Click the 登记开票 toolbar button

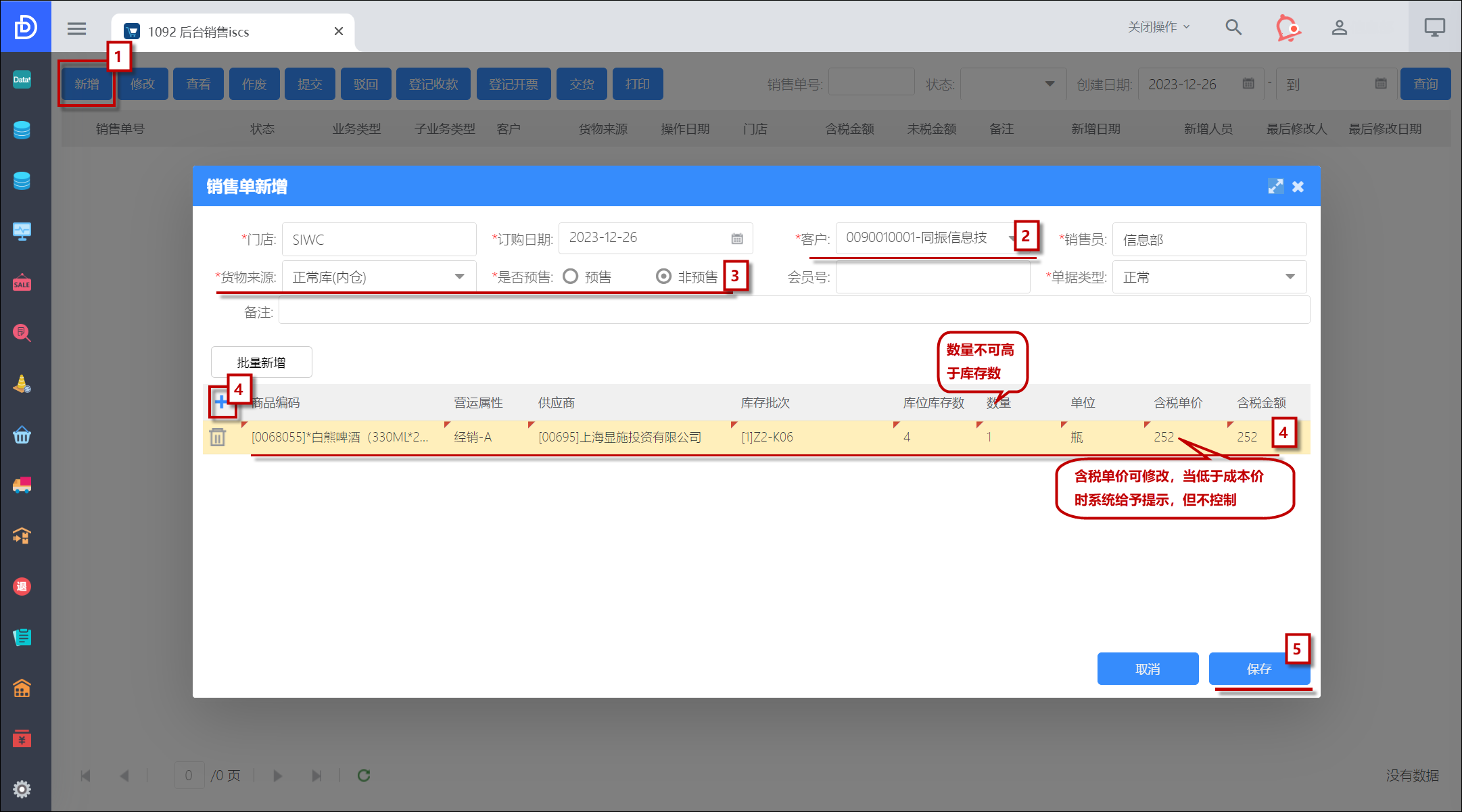[x=514, y=84]
